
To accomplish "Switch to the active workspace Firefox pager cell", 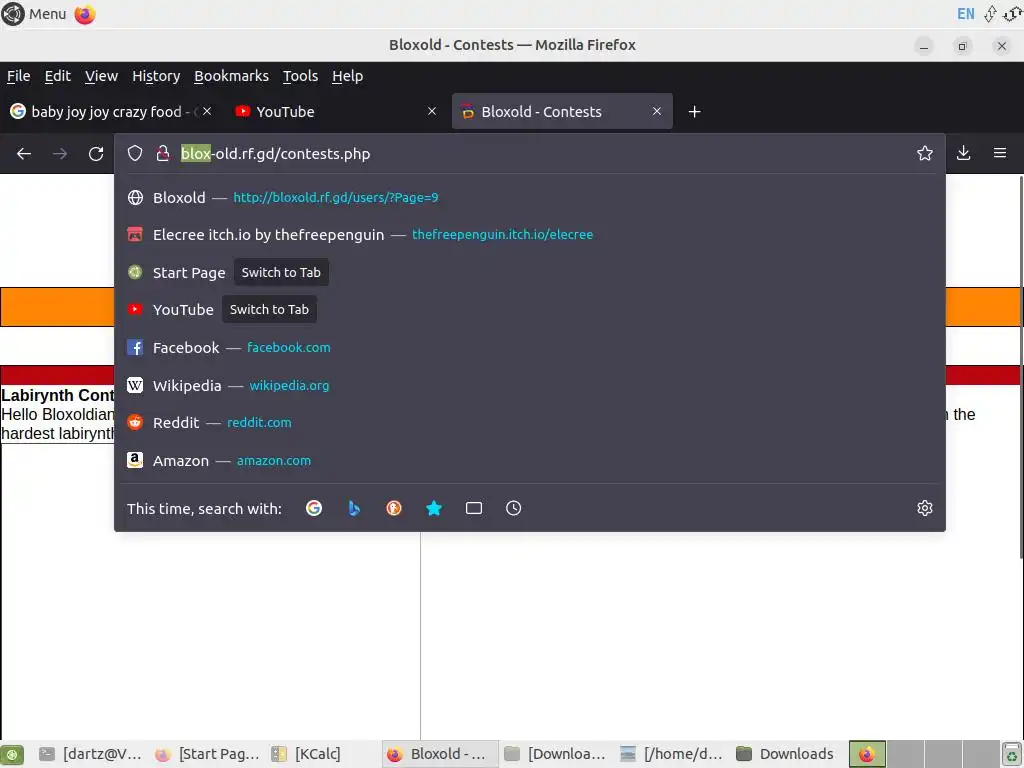I will coord(867,754).
